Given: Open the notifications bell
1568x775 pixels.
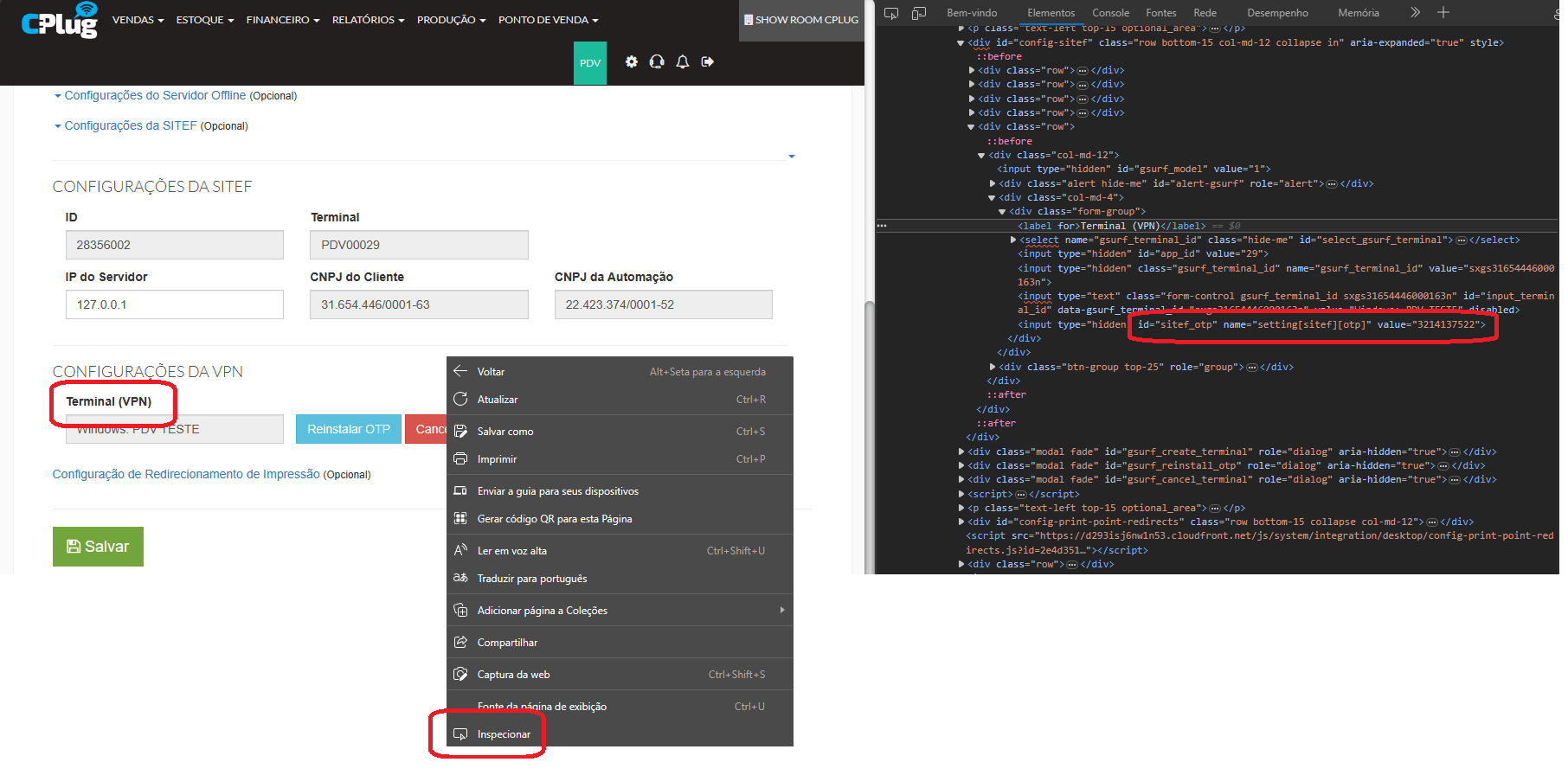Looking at the screenshot, I should click(683, 61).
